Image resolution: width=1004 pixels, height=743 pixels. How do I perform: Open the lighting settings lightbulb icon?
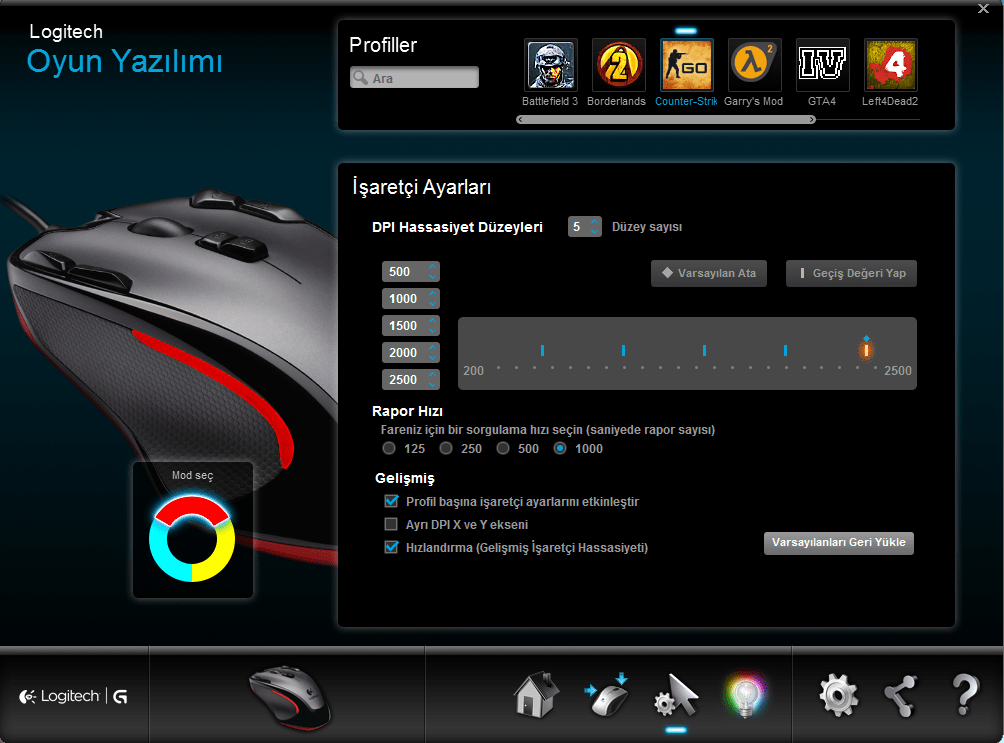pyautogui.click(x=745, y=694)
